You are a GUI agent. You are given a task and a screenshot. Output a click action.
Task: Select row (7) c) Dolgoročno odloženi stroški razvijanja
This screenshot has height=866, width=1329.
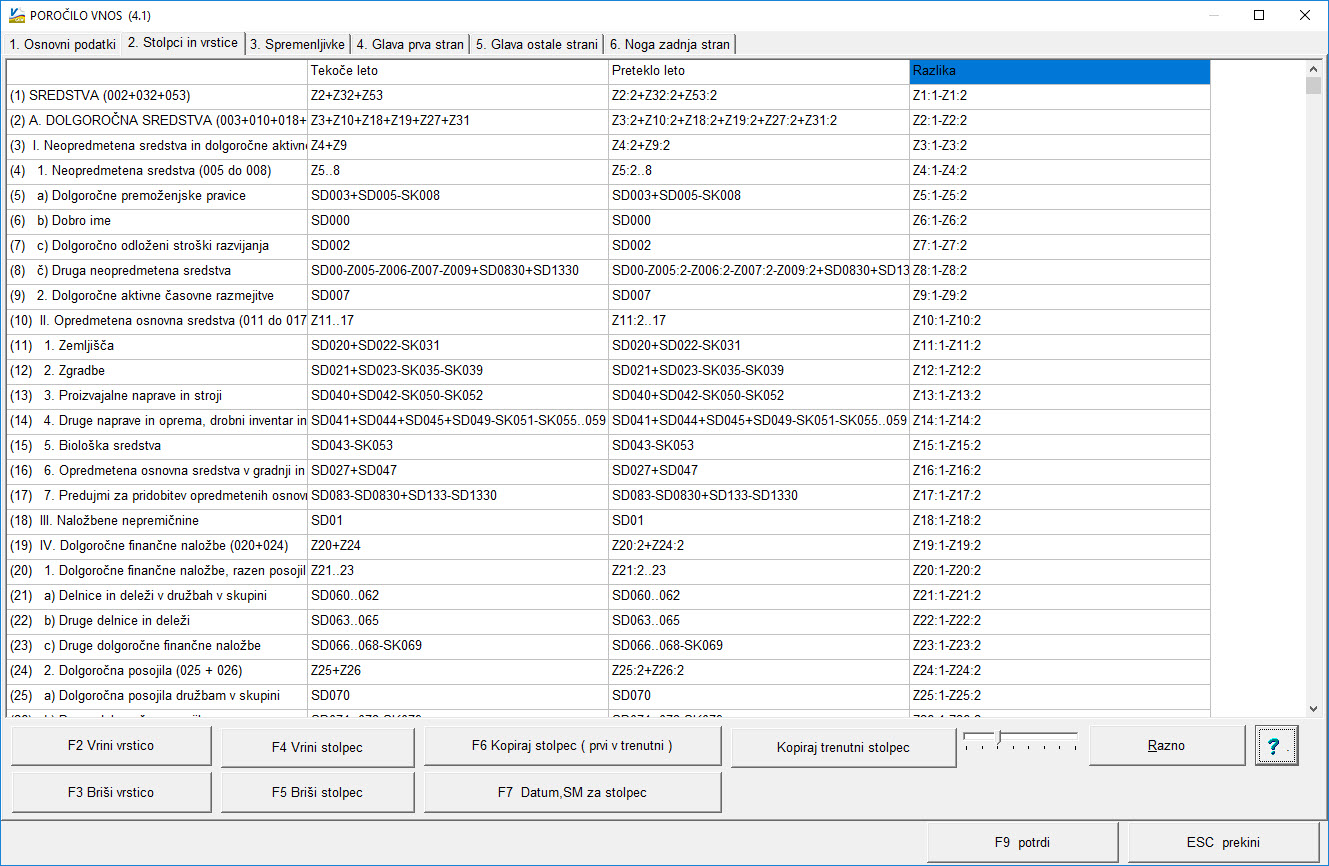tap(157, 246)
